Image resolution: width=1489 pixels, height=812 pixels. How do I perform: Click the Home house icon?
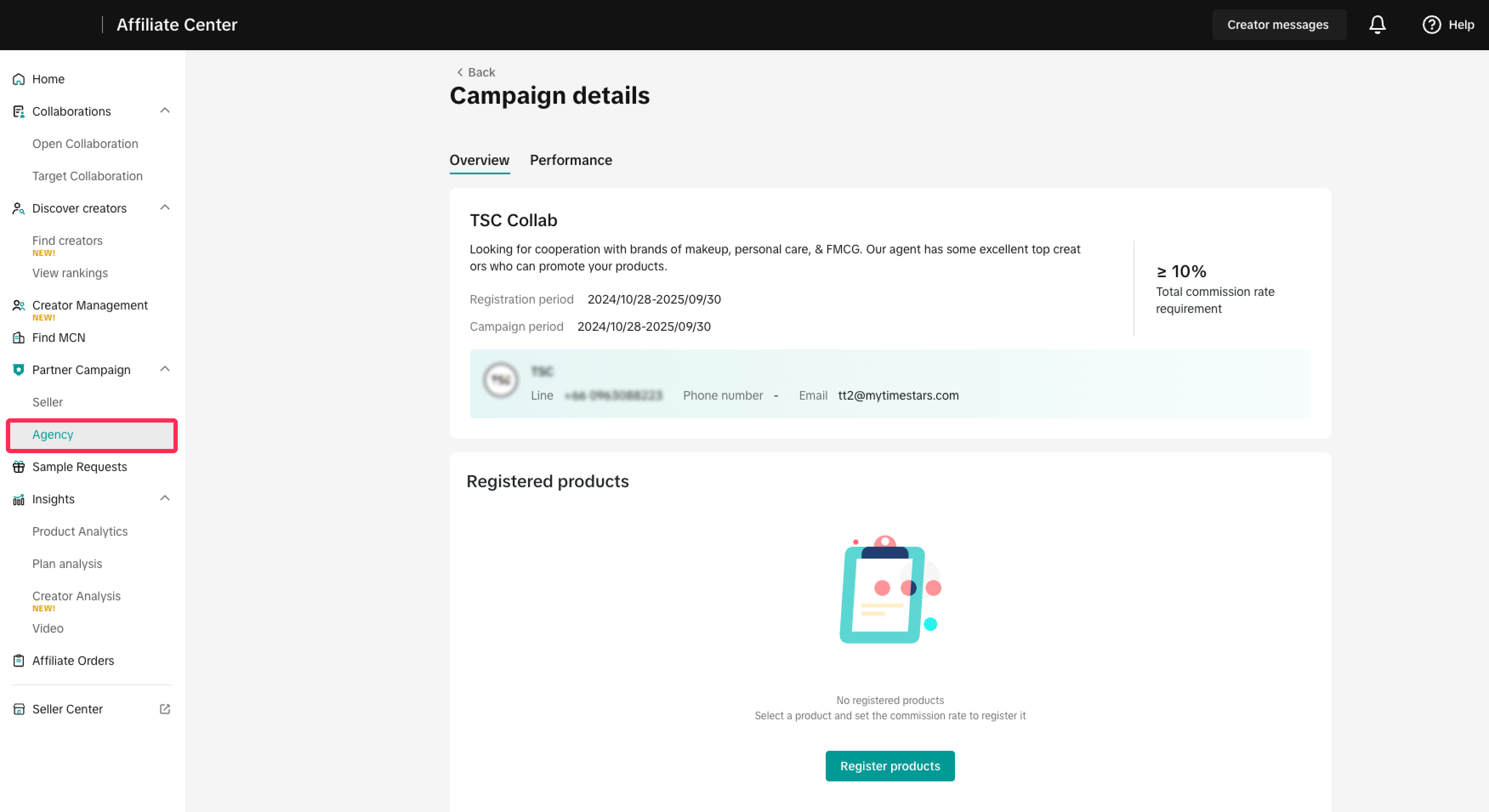pyautogui.click(x=19, y=79)
